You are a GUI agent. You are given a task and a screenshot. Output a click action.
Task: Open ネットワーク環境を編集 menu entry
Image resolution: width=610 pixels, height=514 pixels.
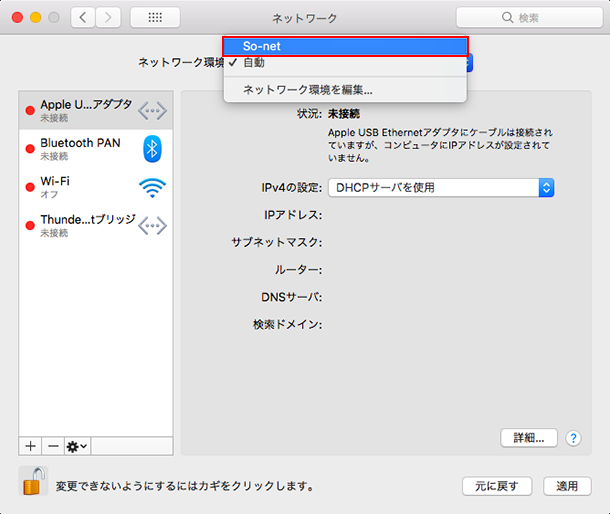click(x=307, y=90)
